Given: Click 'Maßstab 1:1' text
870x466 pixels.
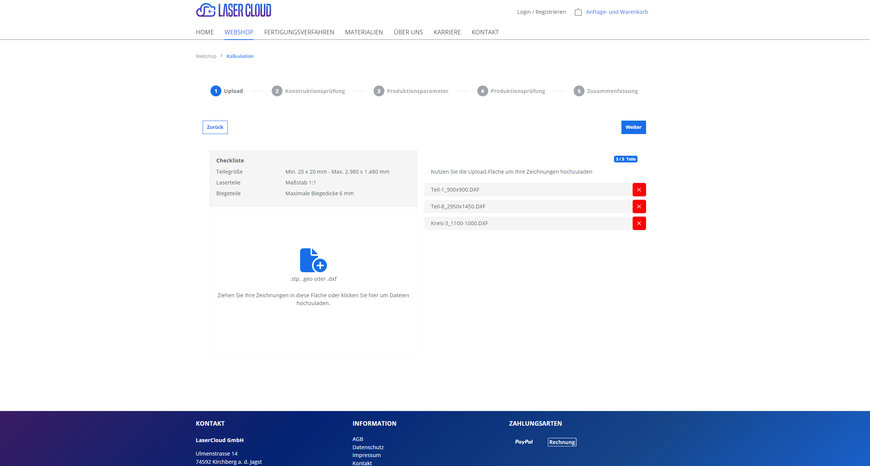Looking at the screenshot, I should point(301,183).
